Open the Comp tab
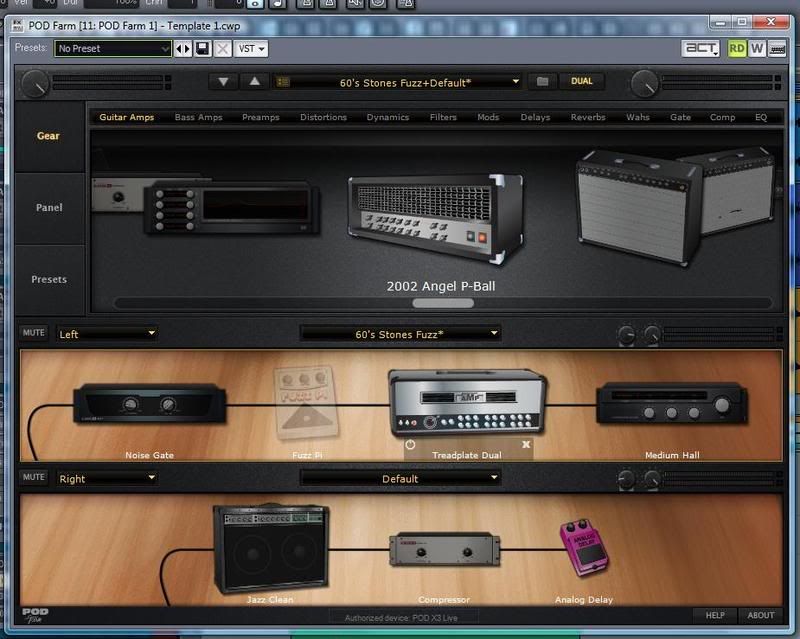This screenshot has height=639, width=800. coord(722,117)
